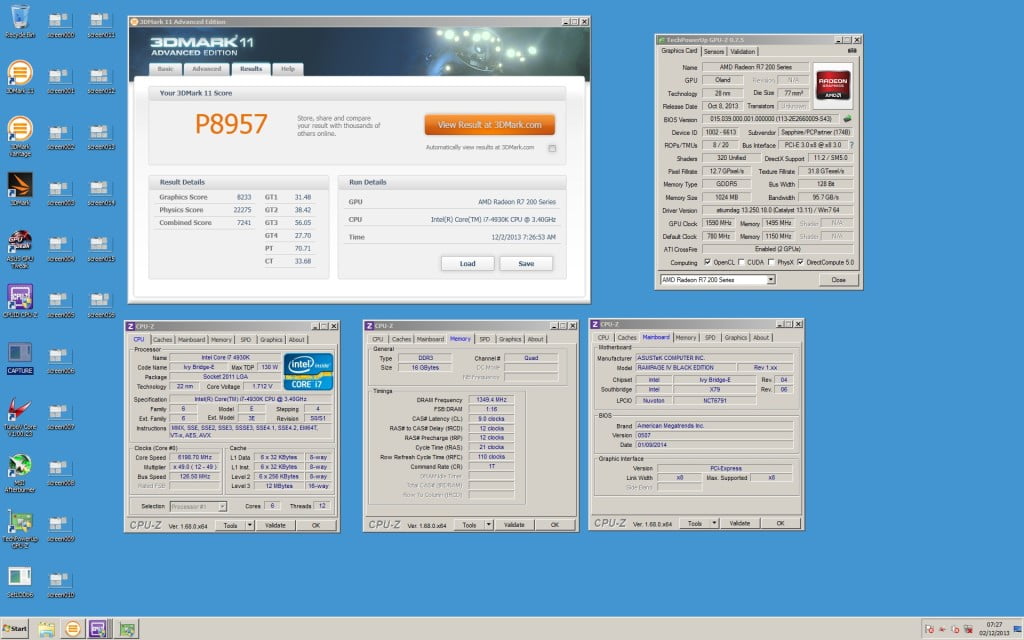Enable the PhysX checkbox in GPU-Z
This screenshot has width=1024, height=640.
(773, 262)
